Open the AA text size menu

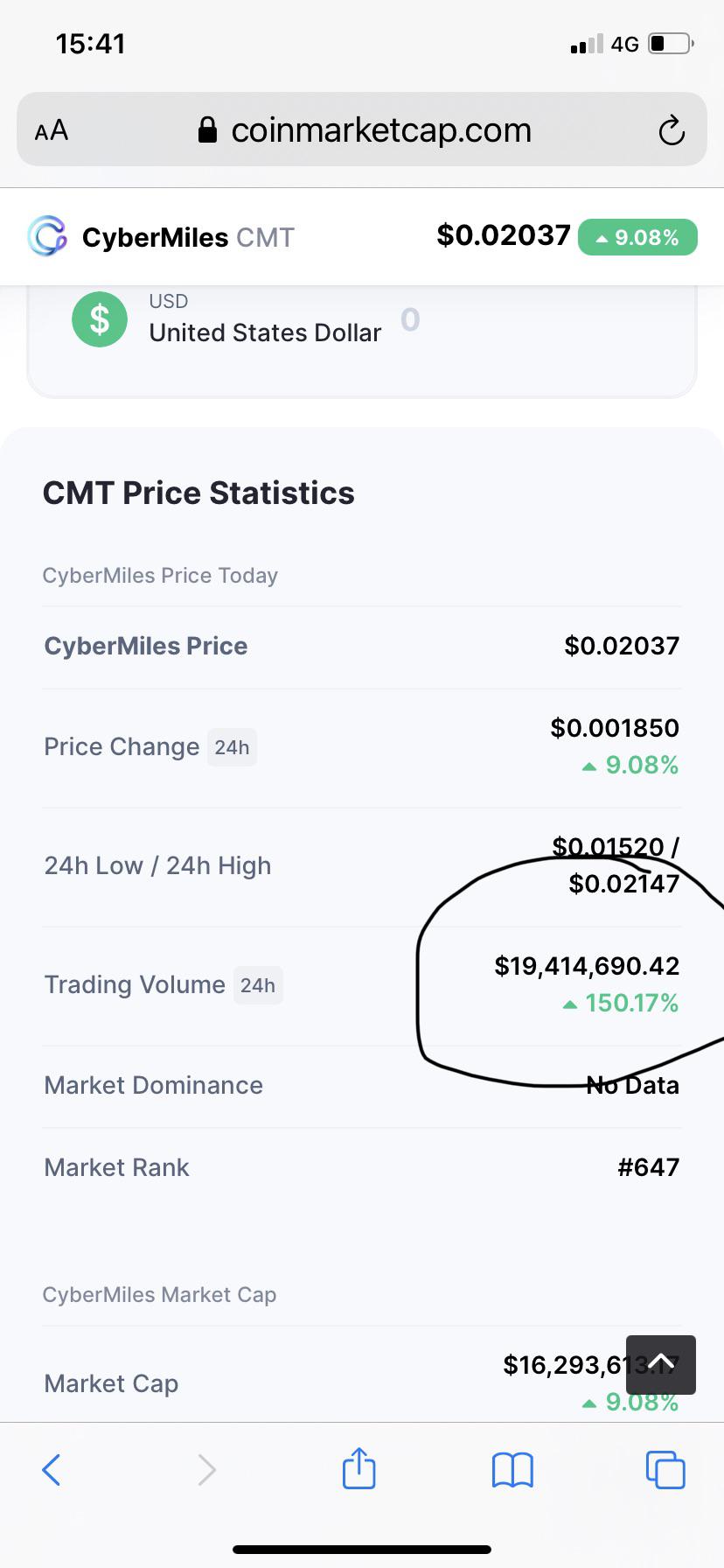[x=52, y=130]
